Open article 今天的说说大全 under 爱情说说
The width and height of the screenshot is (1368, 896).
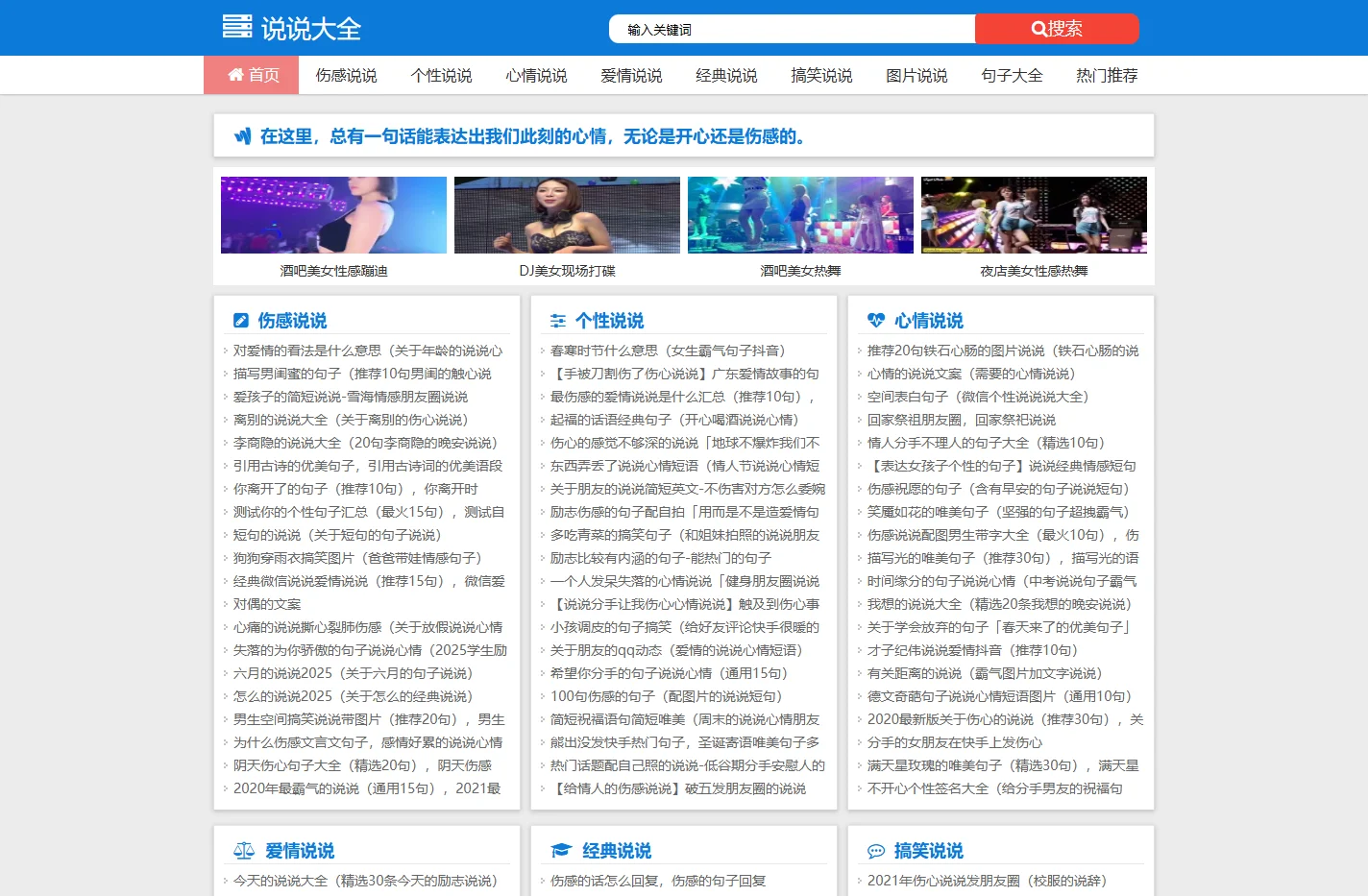click(366, 881)
